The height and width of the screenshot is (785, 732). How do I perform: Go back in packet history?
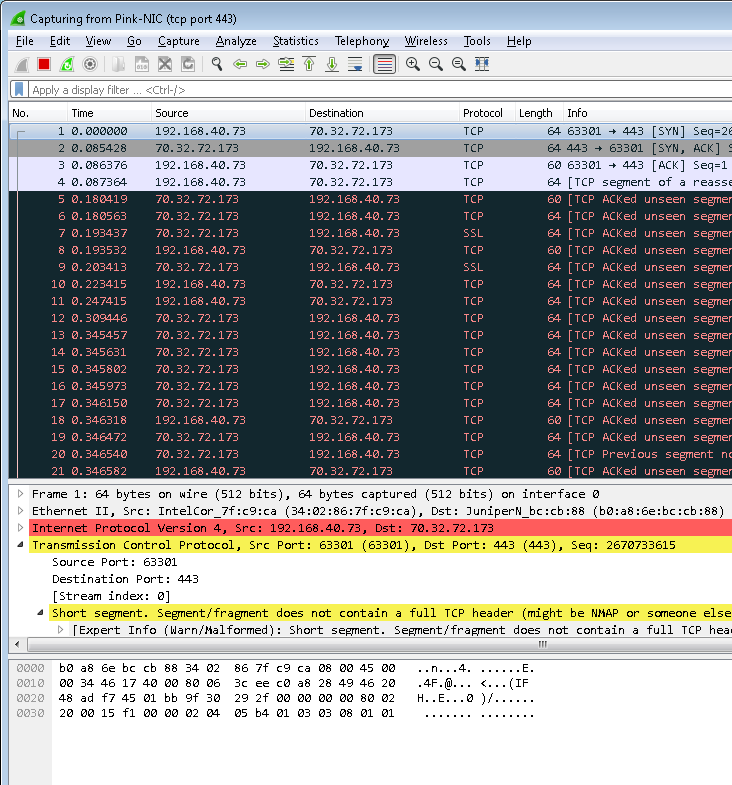[240, 64]
